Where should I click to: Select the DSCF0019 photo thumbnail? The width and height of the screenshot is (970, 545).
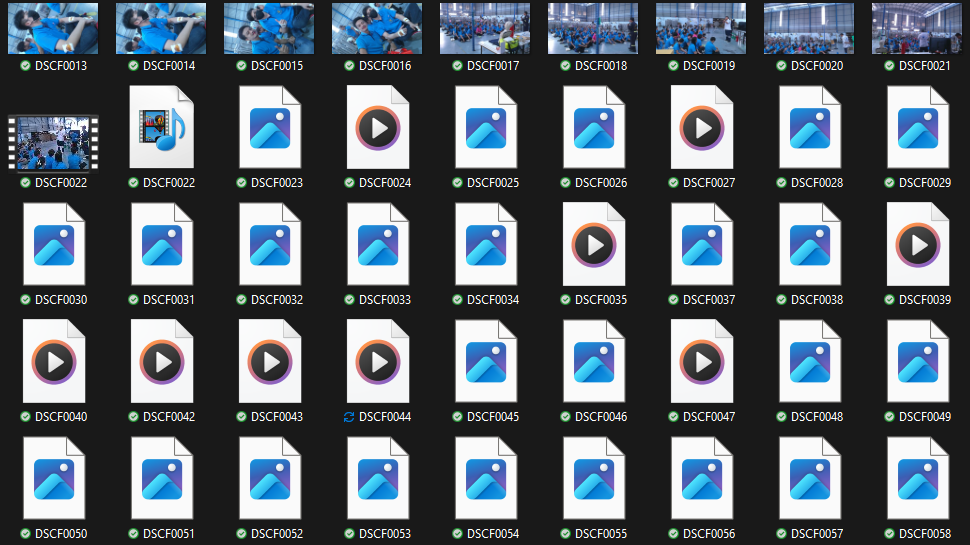701,28
